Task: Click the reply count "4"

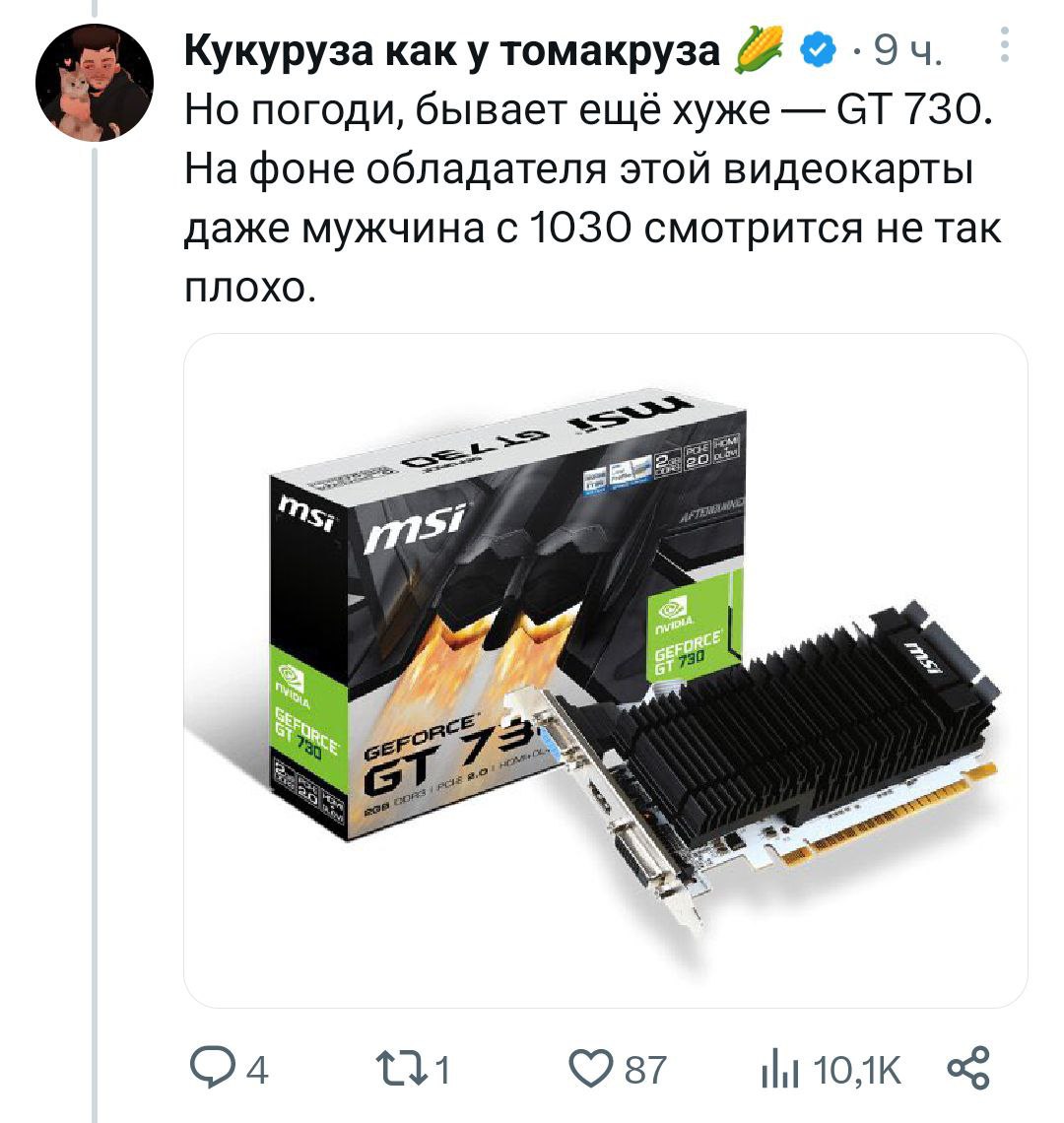Action: pyautogui.click(x=257, y=1071)
